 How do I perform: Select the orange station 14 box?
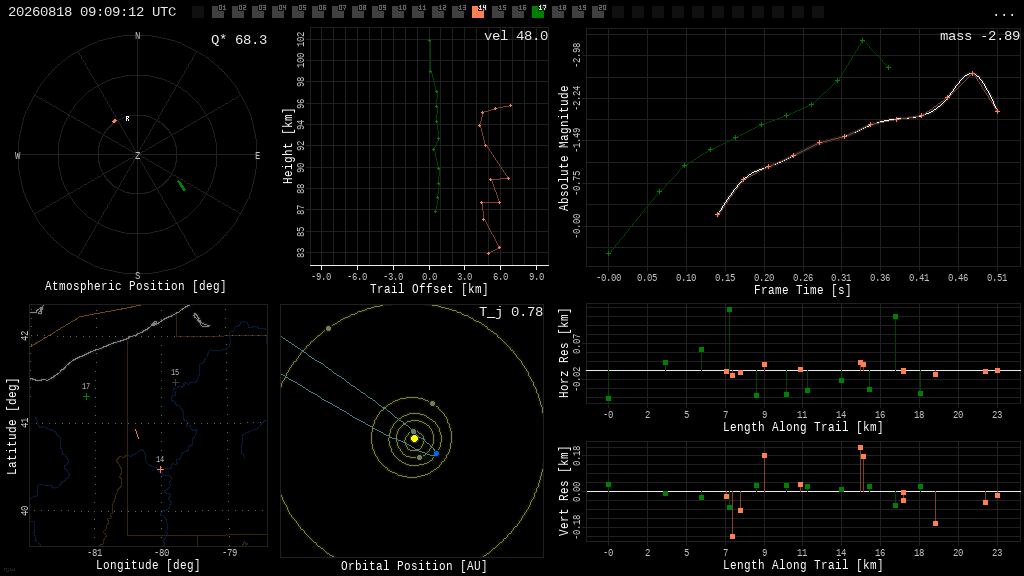pyautogui.click(x=478, y=12)
